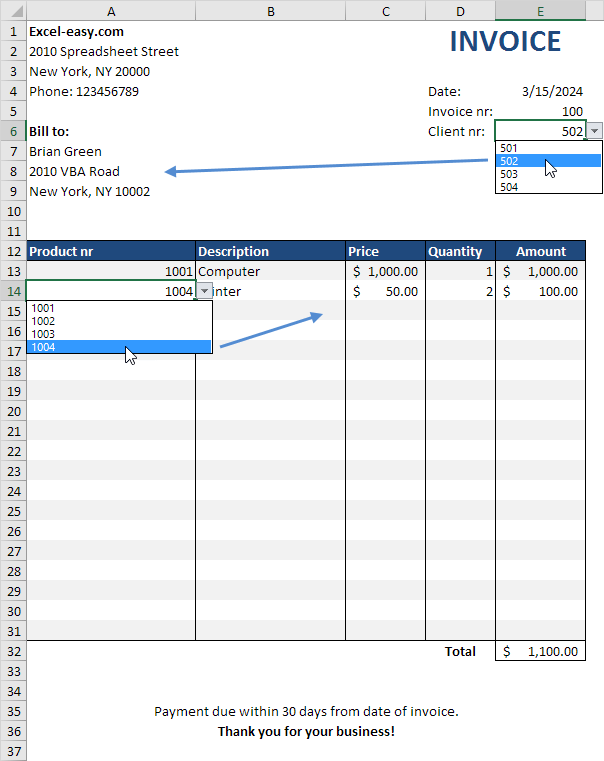Click the row 12 header
This screenshot has width=604, height=761.
[13, 251]
